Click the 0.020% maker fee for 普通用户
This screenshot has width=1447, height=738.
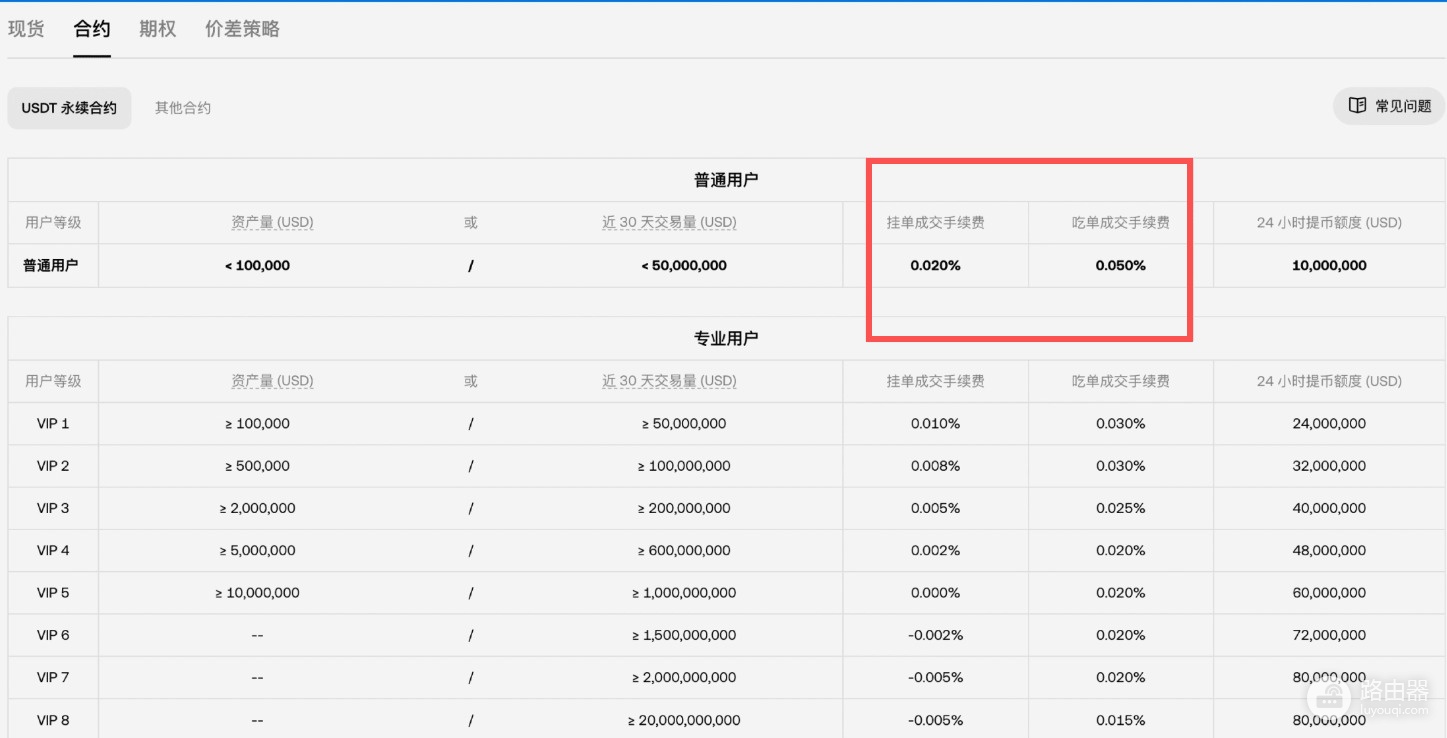click(936, 266)
